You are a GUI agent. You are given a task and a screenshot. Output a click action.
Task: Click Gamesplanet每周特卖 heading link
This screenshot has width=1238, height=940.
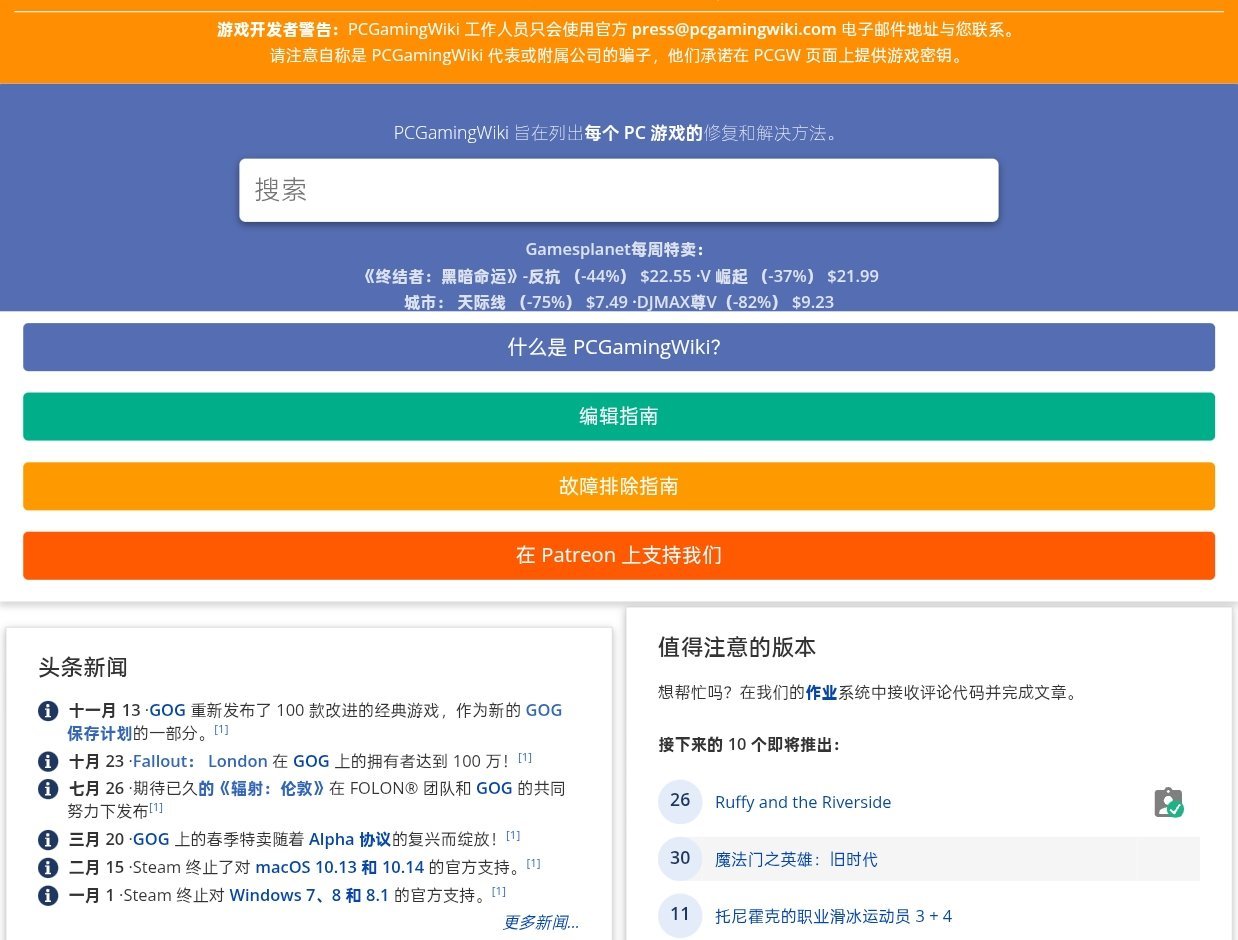click(615, 249)
